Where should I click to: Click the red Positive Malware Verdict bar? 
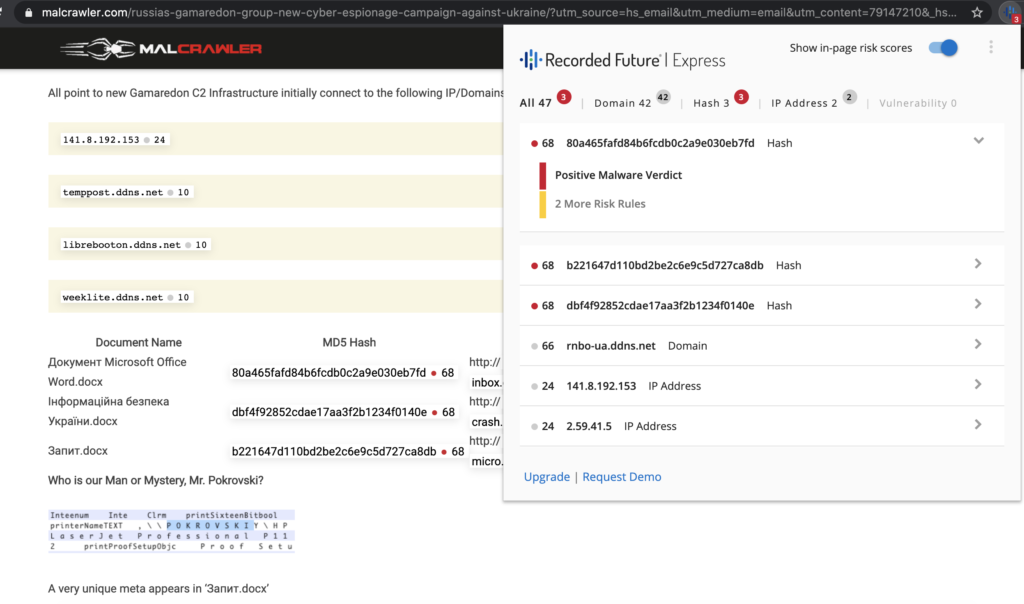(x=543, y=175)
